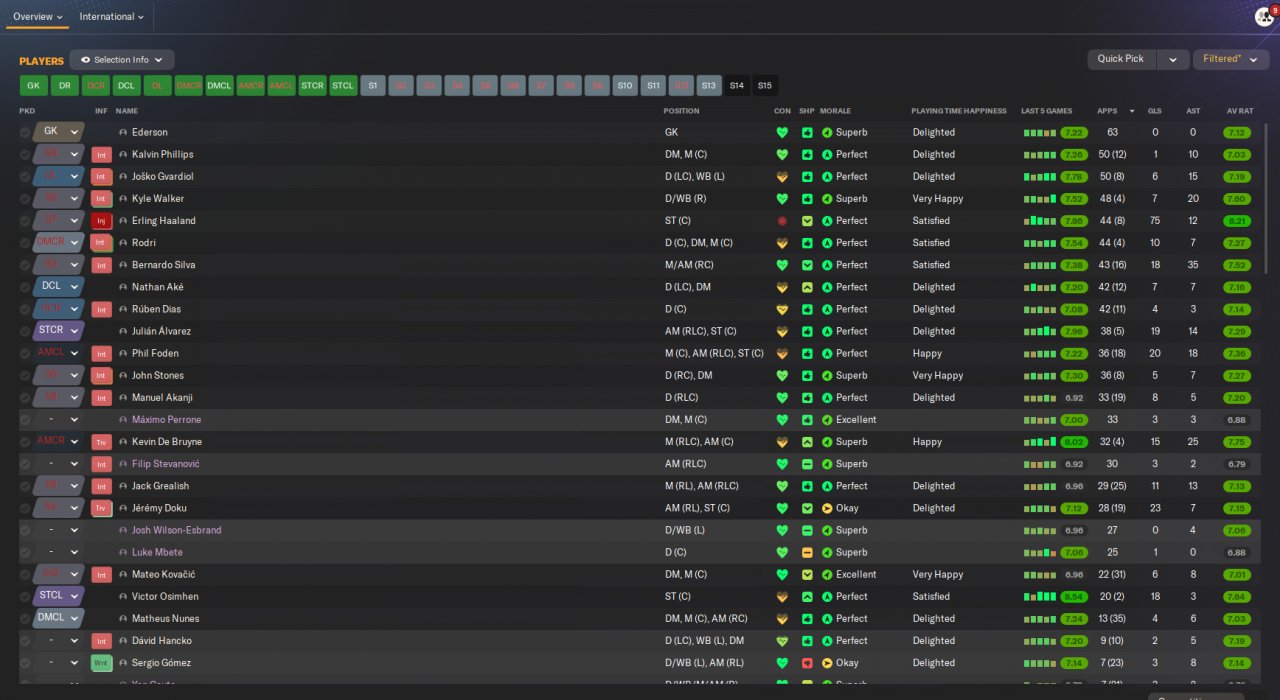Select the DMCL position button
Viewport: 1280px width, 700px height.
pos(219,86)
